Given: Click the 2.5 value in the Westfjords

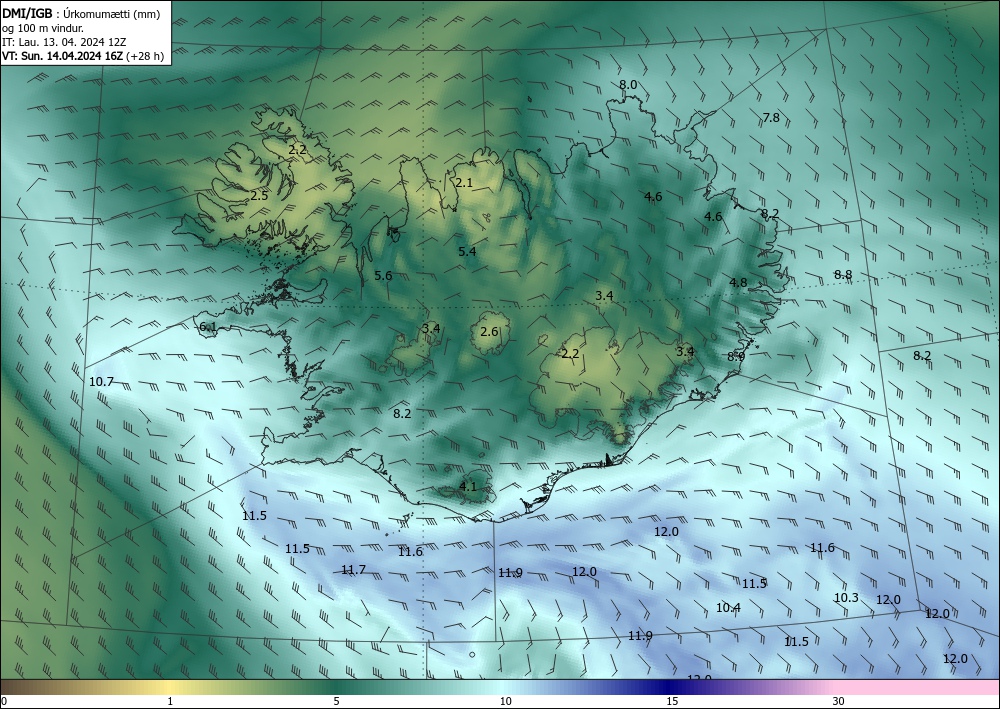Looking at the screenshot, I should (x=259, y=196).
